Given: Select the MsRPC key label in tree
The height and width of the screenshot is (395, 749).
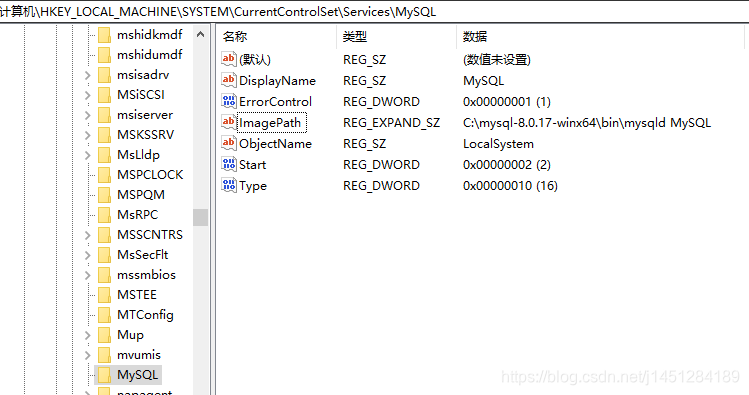Looking at the screenshot, I should (137, 215).
